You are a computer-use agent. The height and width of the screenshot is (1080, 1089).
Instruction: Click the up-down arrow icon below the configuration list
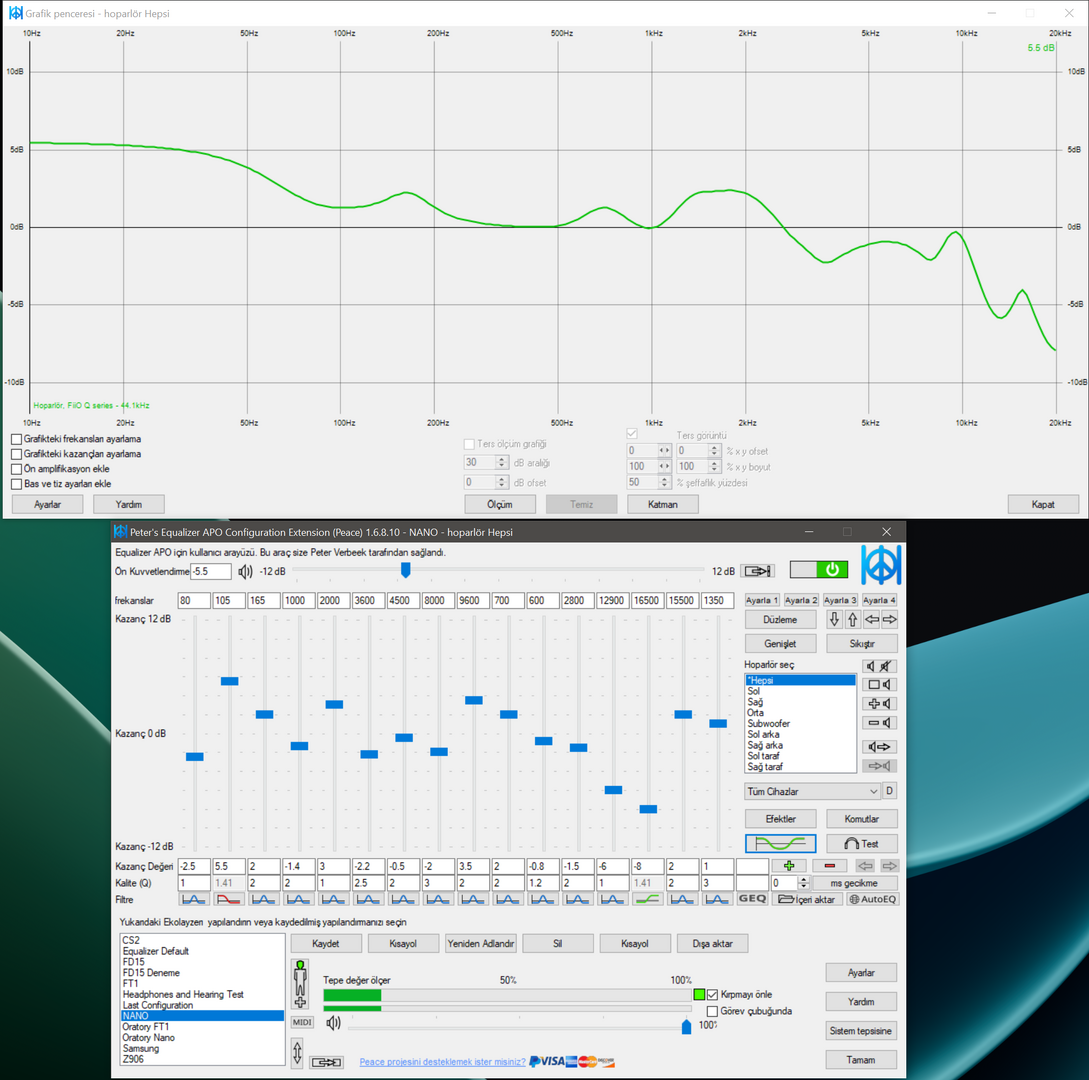[297, 1052]
